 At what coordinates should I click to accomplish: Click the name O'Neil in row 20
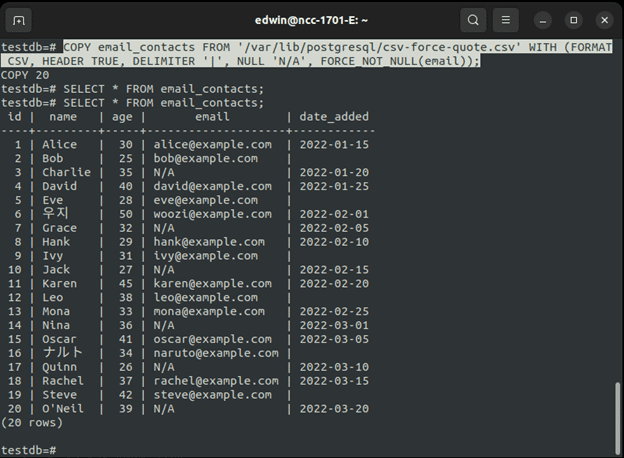tap(63, 408)
